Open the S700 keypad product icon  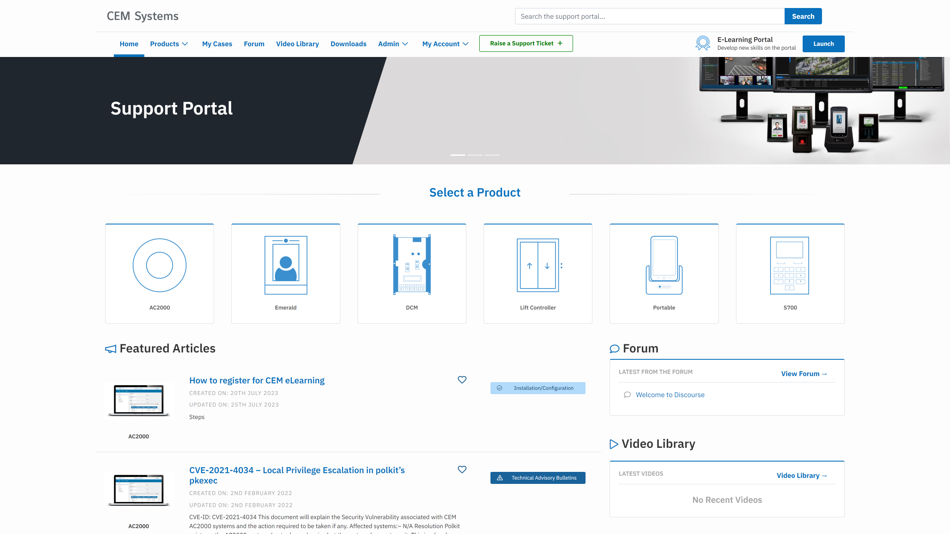click(x=789, y=265)
